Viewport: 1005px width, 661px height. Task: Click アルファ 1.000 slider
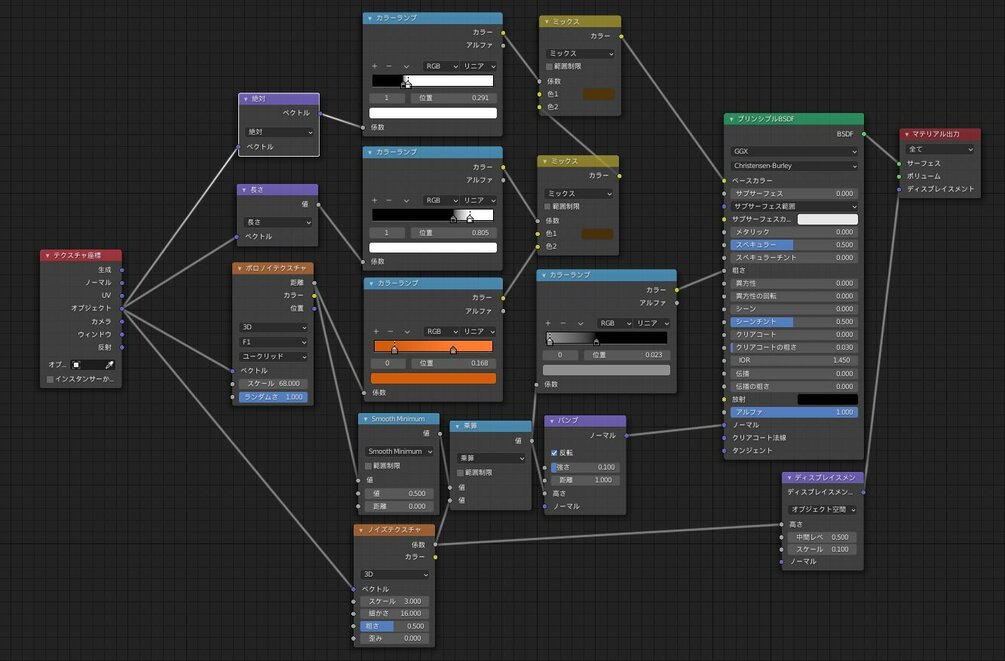pyautogui.click(x=794, y=412)
